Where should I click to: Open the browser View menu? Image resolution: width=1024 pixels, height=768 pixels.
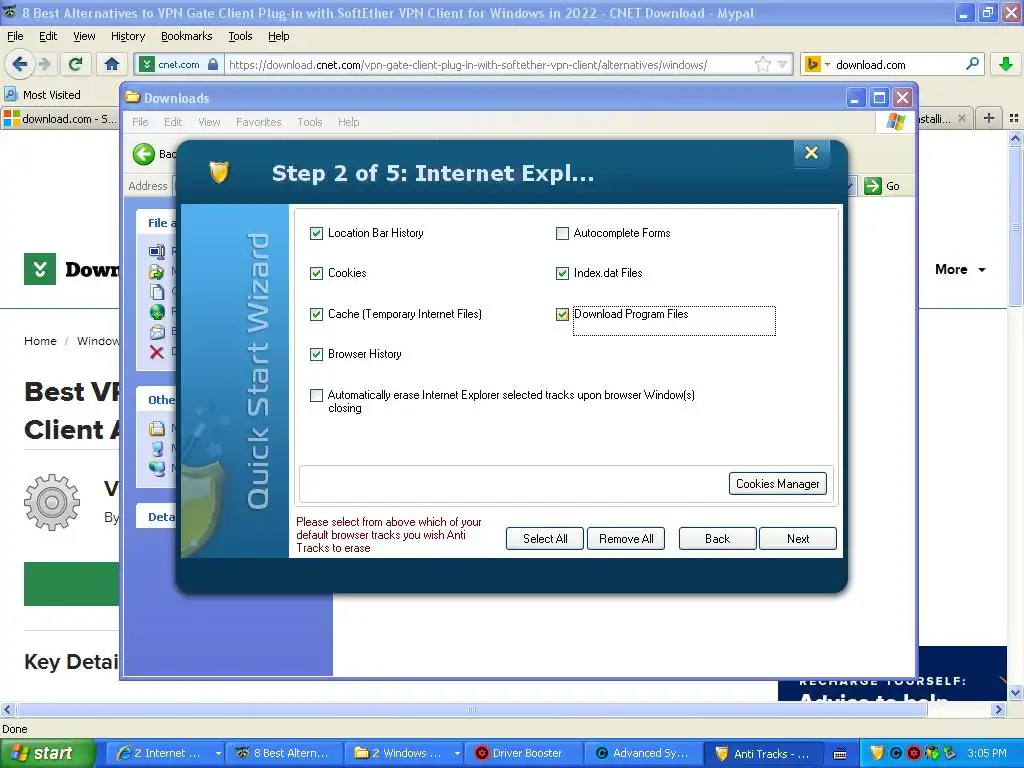point(84,36)
